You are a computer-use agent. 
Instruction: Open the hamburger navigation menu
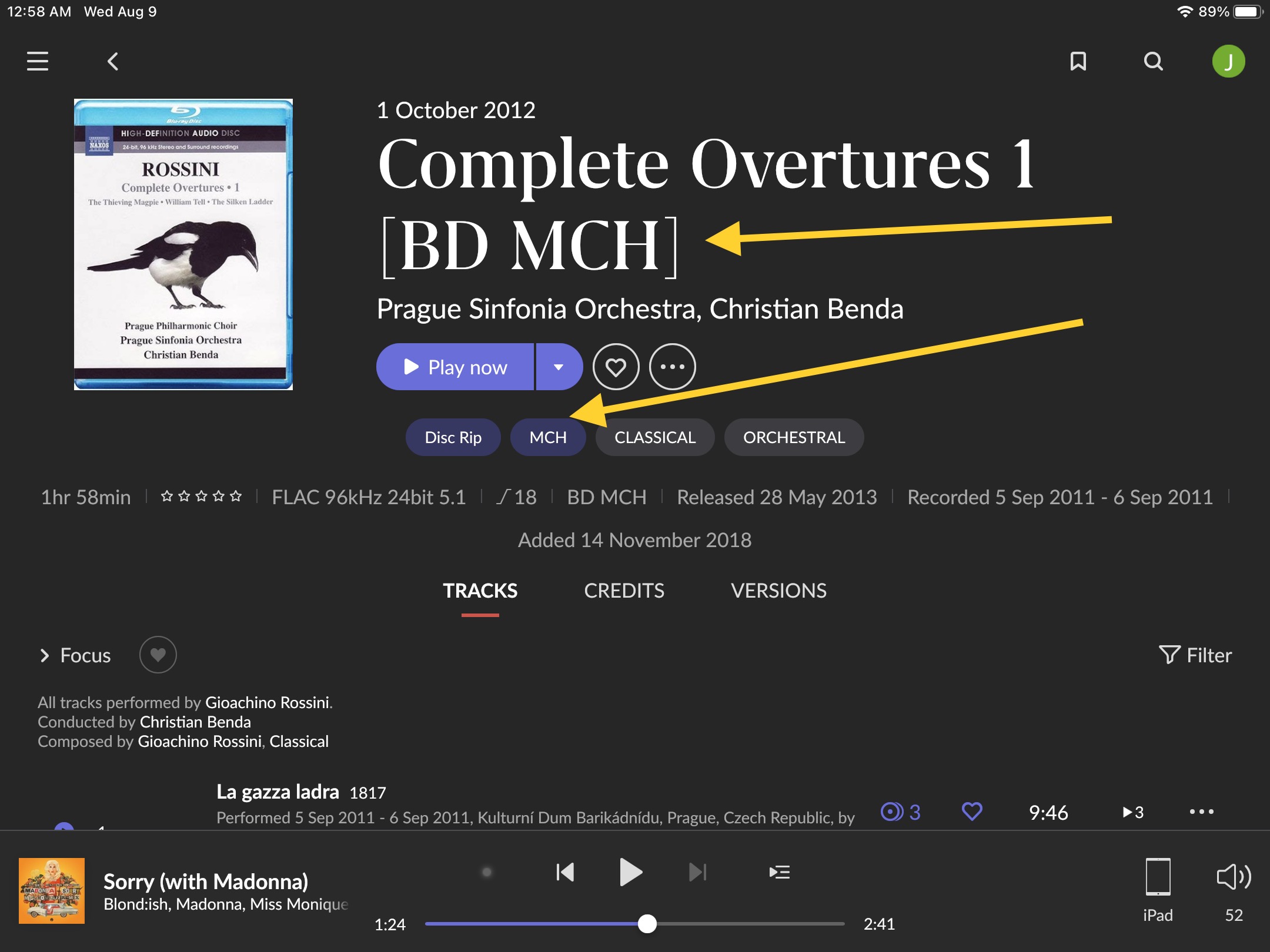(x=38, y=61)
